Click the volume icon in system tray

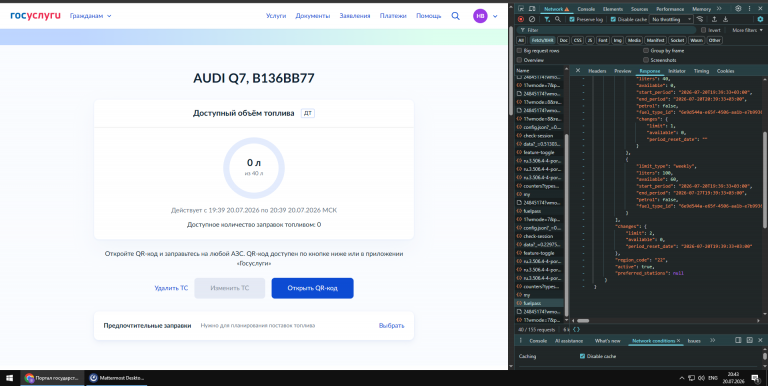(x=701, y=378)
